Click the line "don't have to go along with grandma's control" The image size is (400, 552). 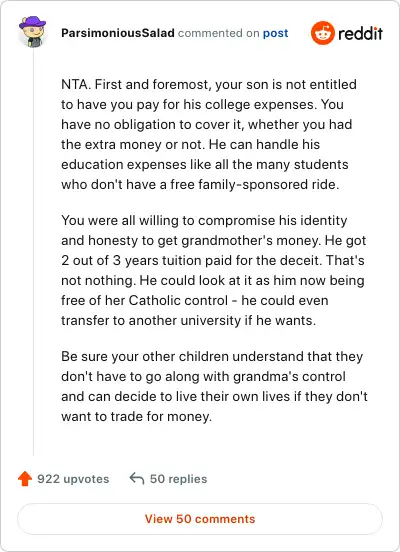pos(203,376)
